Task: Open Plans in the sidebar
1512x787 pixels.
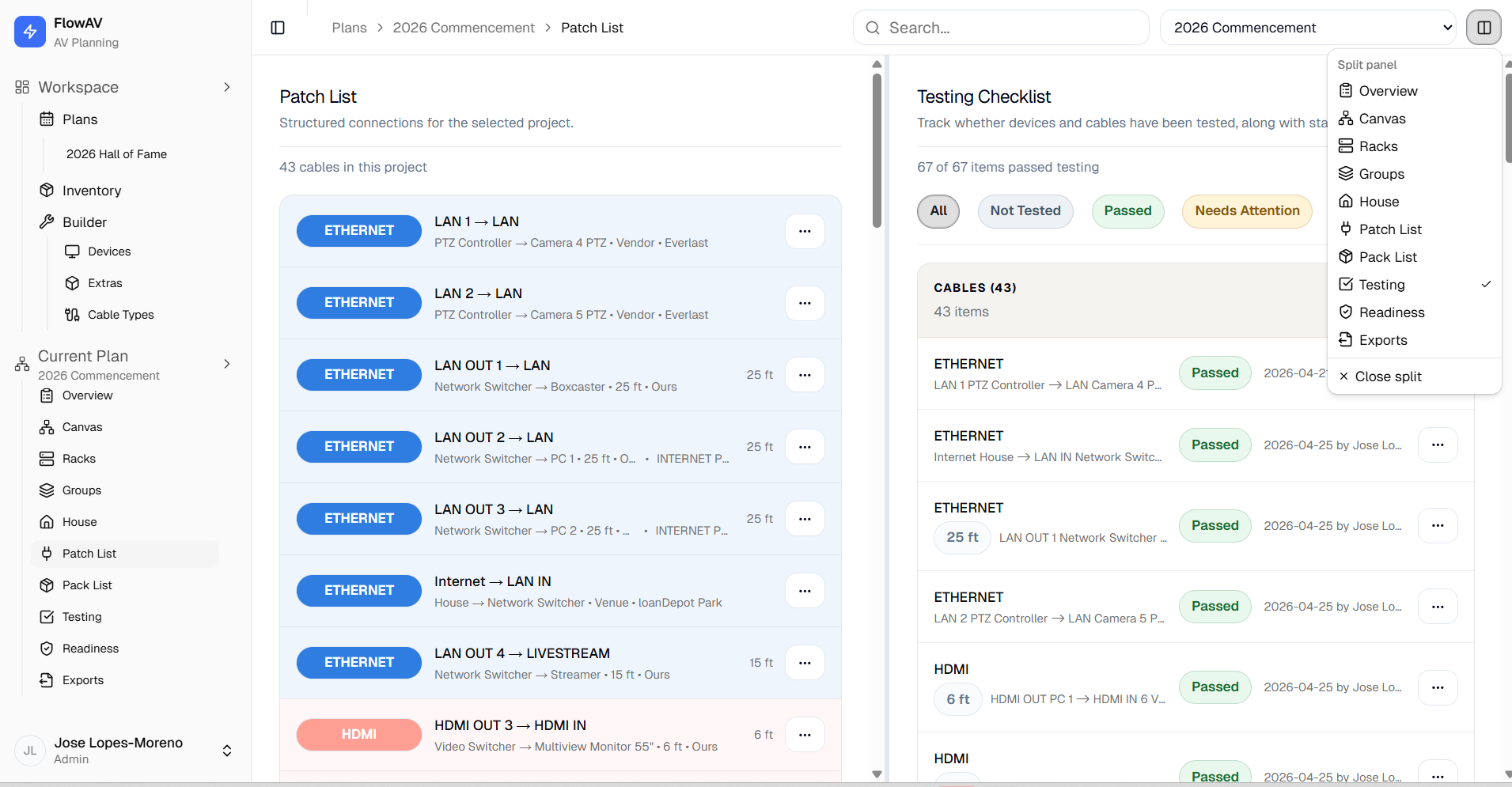Action: [80, 119]
